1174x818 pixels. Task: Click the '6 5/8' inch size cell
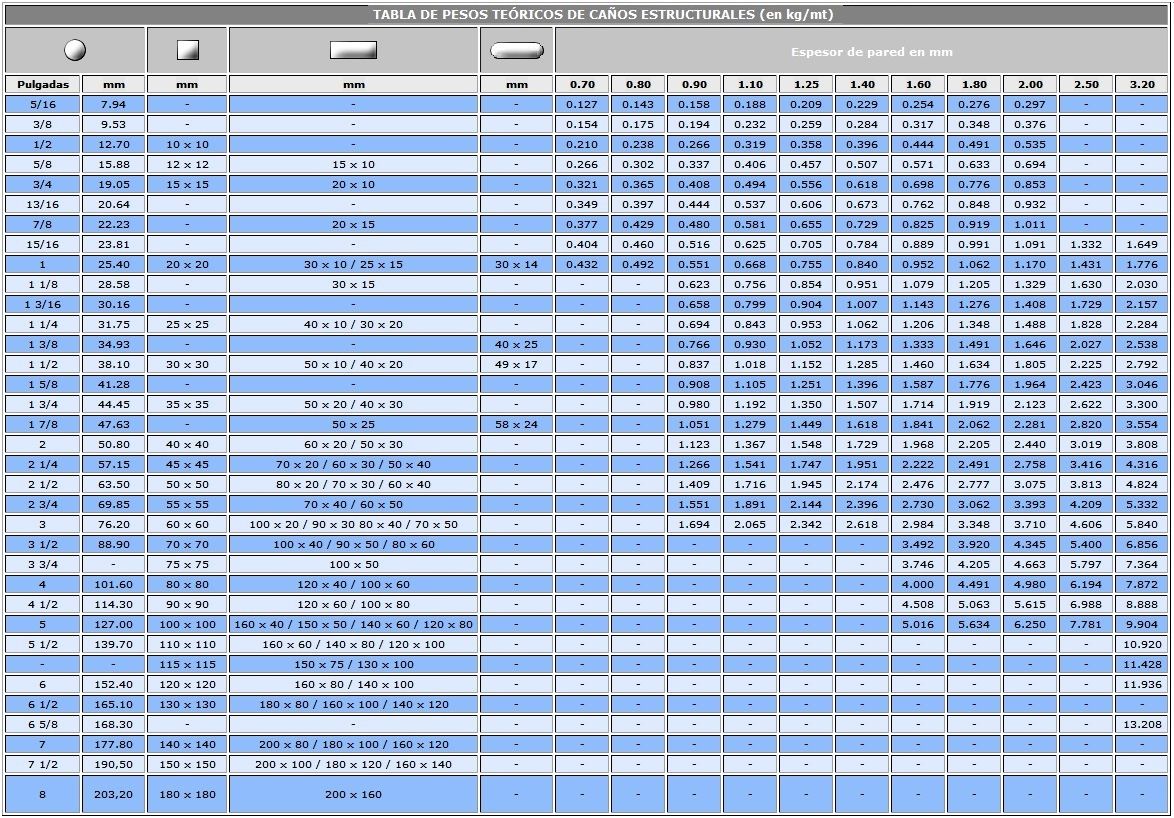click(x=43, y=724)
